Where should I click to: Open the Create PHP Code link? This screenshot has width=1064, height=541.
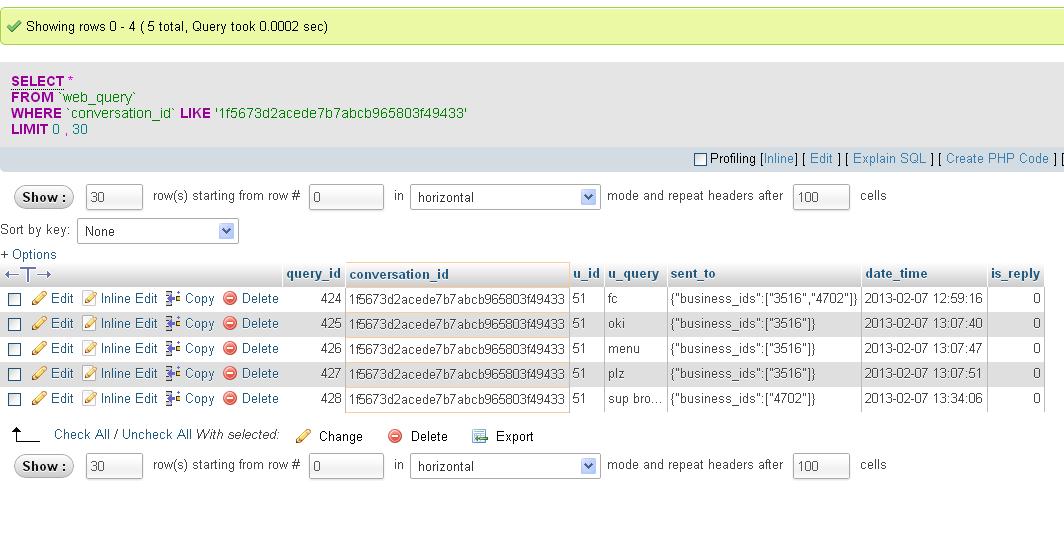click(x=998, y=159)
